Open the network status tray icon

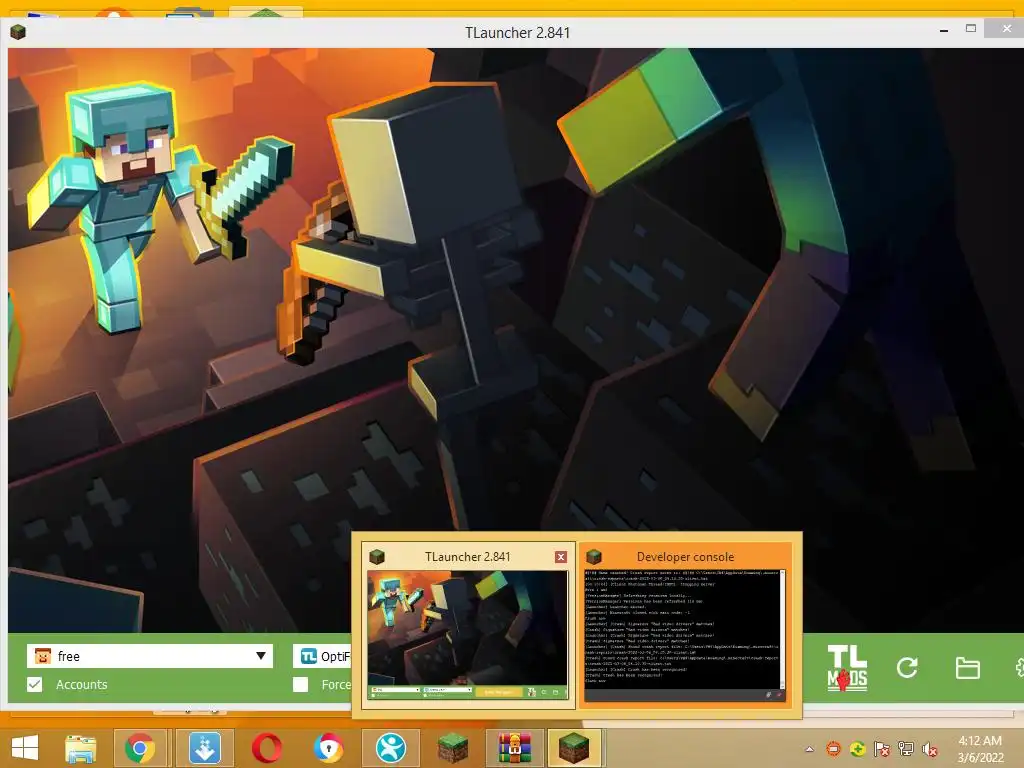click(906, 748)
